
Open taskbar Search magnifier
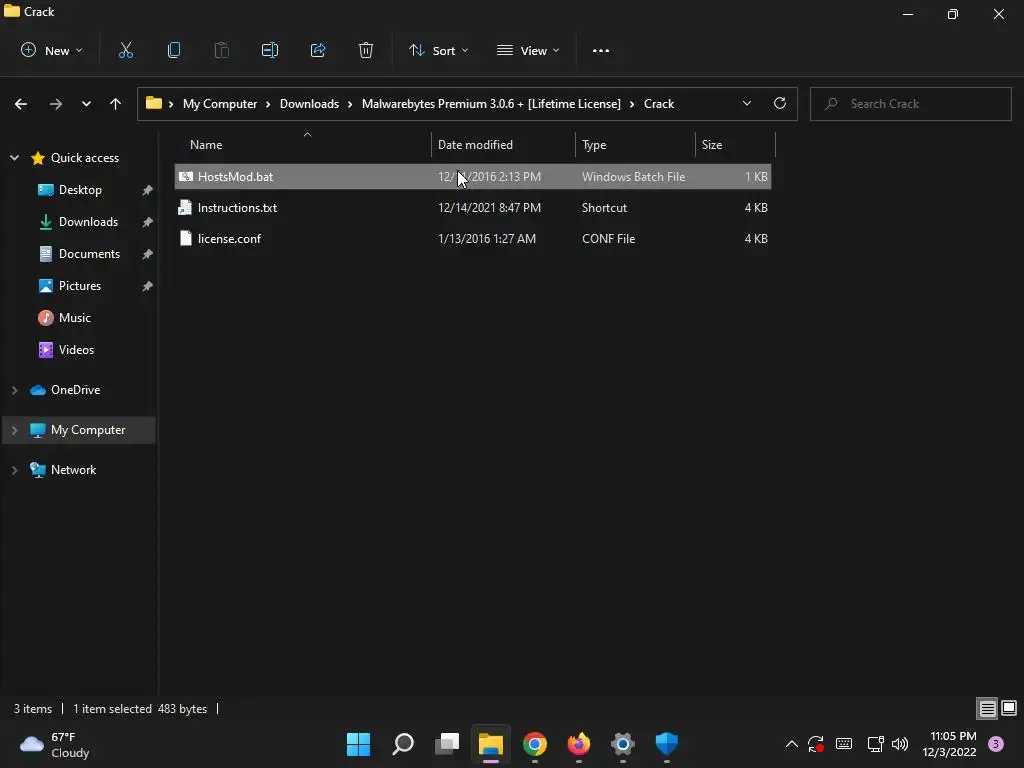coord(403,744)
